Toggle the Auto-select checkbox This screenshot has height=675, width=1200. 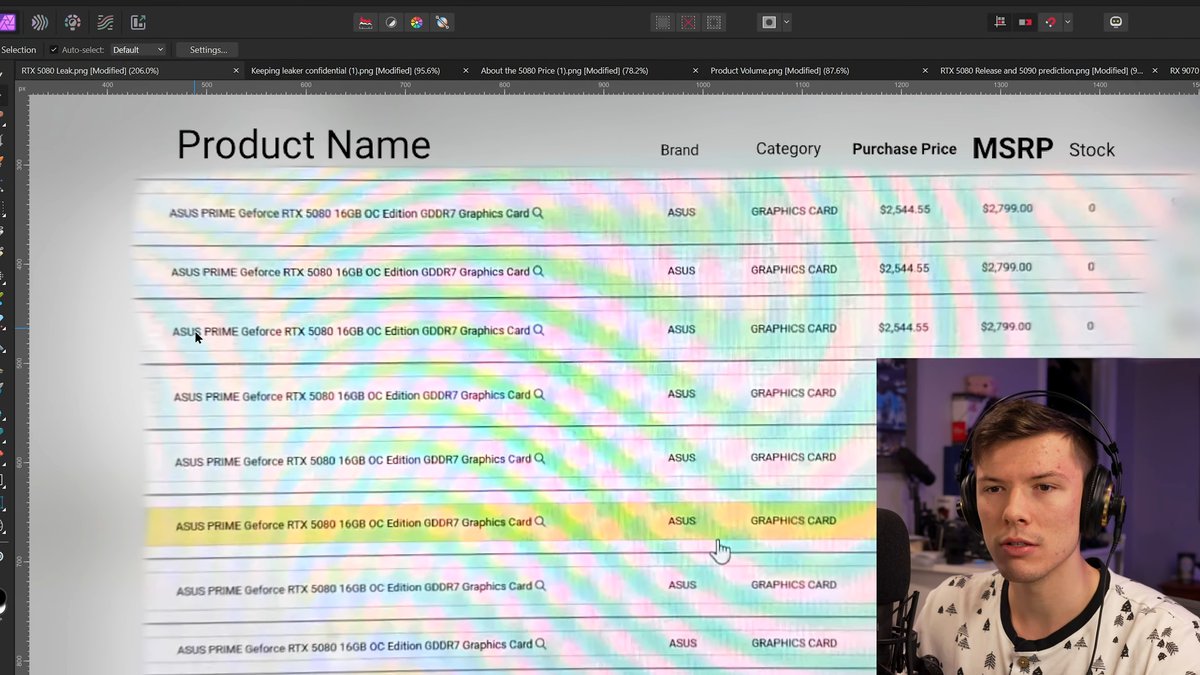pos(53,50)
